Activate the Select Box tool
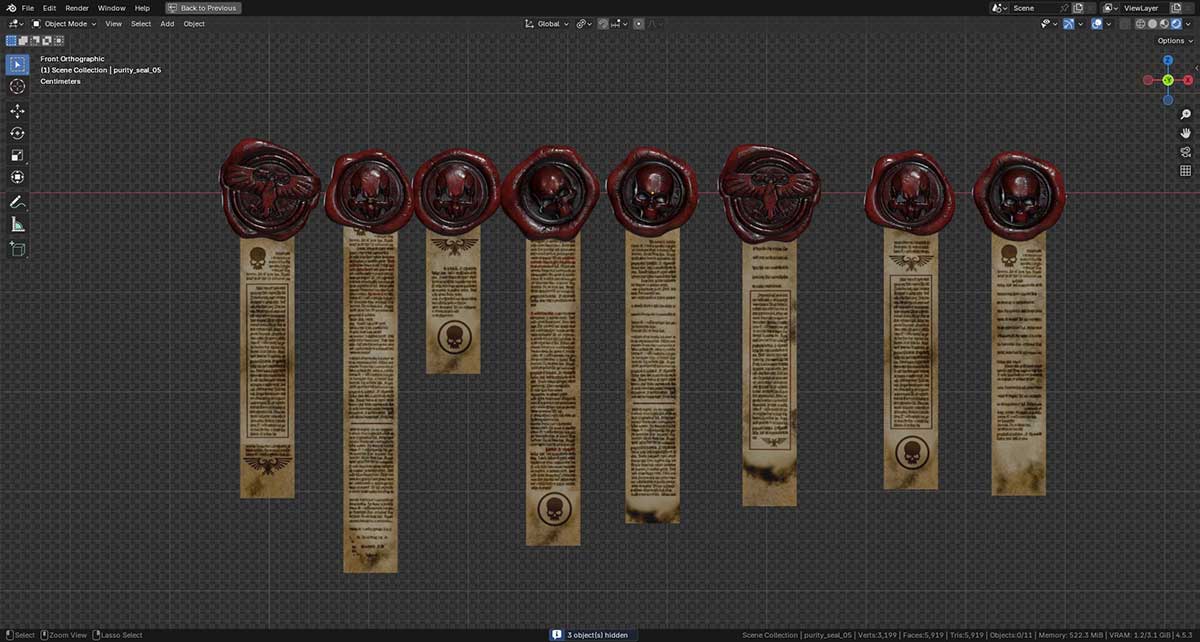This screenshot has height=642, width=1200. (x=17, y=65)
